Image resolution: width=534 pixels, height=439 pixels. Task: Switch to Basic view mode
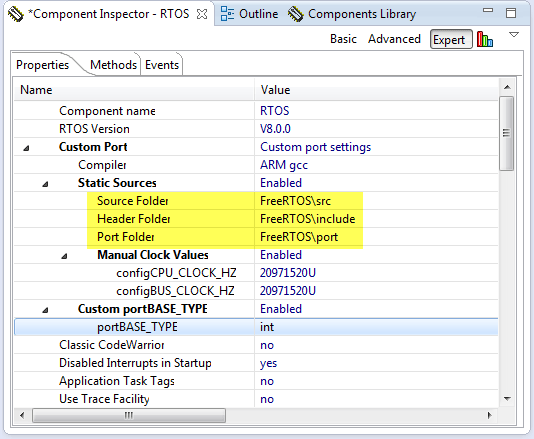(x=343, y=39)
